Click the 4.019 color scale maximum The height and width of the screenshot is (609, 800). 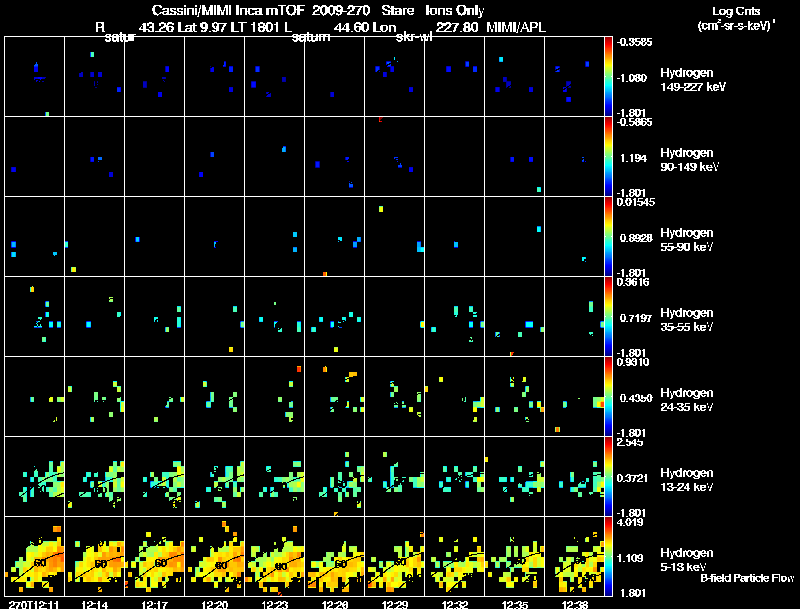coord(630,522)
